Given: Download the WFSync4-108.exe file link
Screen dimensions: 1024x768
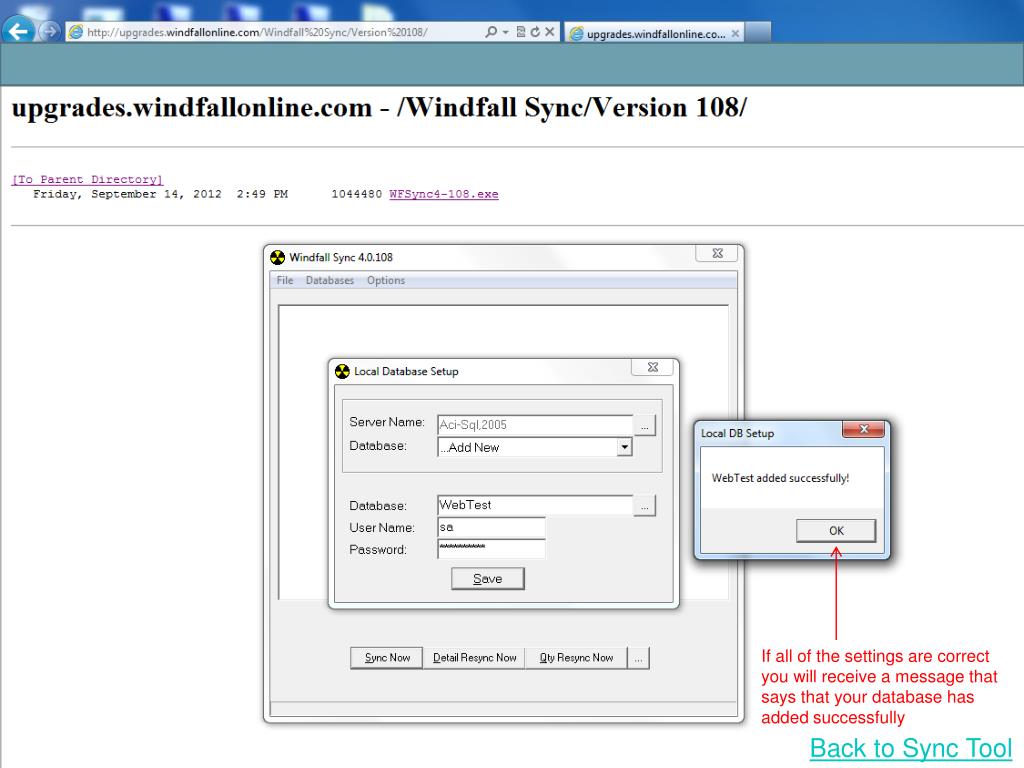Looking at the screenshot, I should click(x=444, y=194).
